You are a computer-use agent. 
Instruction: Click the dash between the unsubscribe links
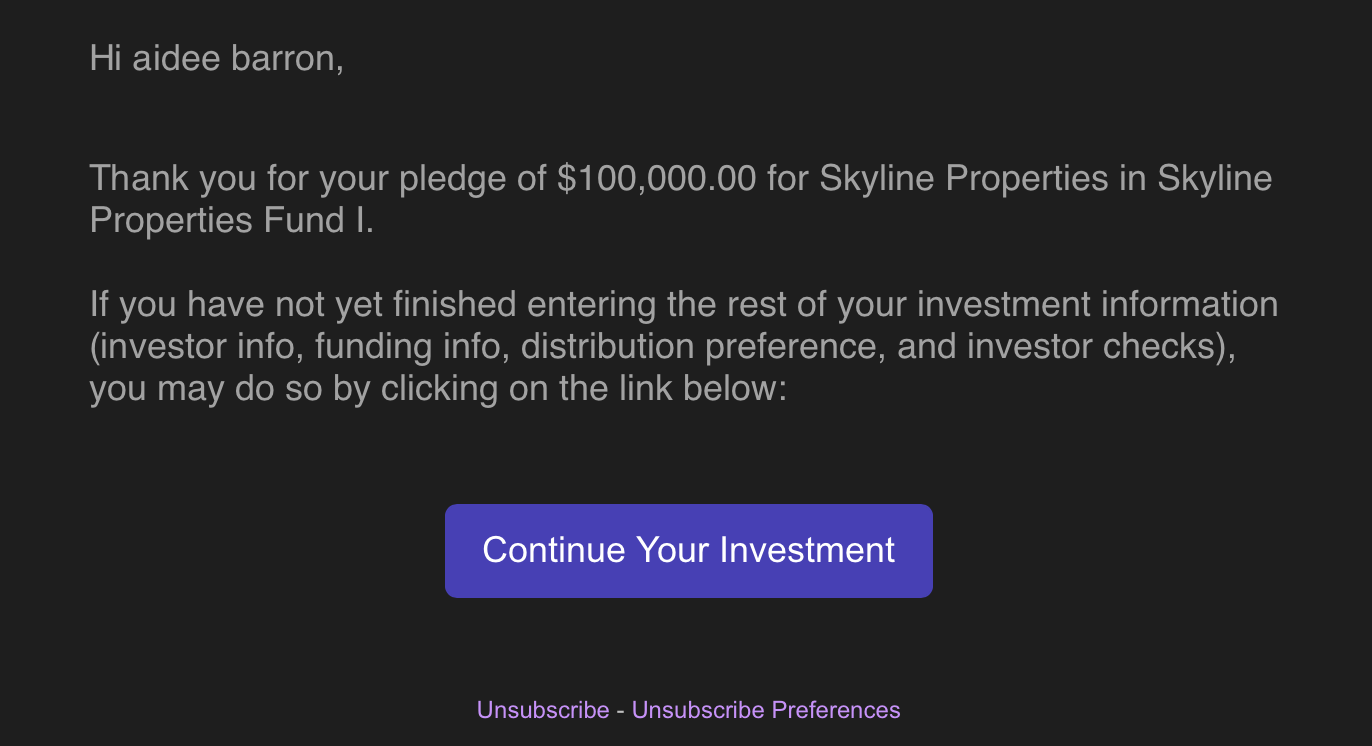621,710
